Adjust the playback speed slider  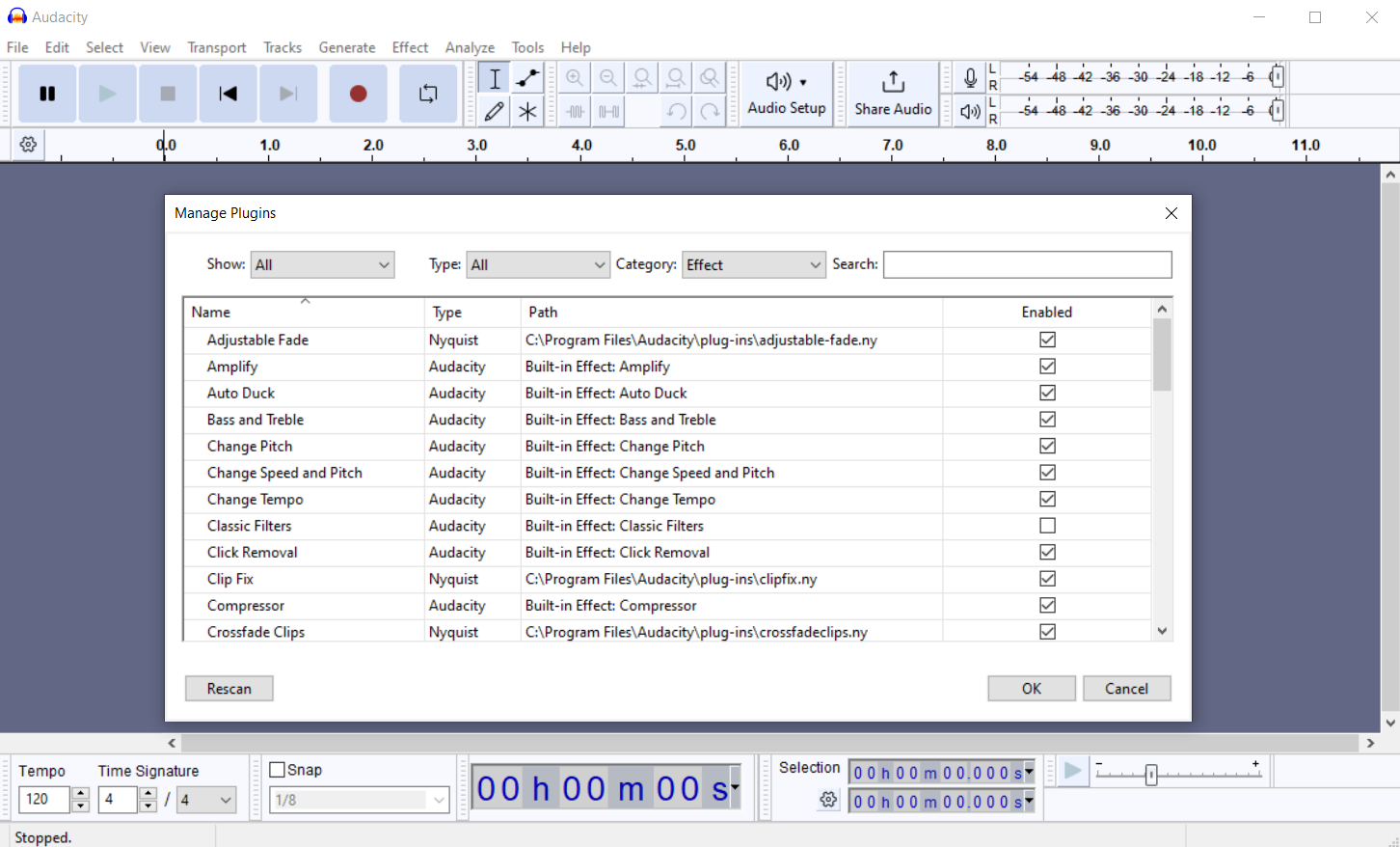point(1150,774)
